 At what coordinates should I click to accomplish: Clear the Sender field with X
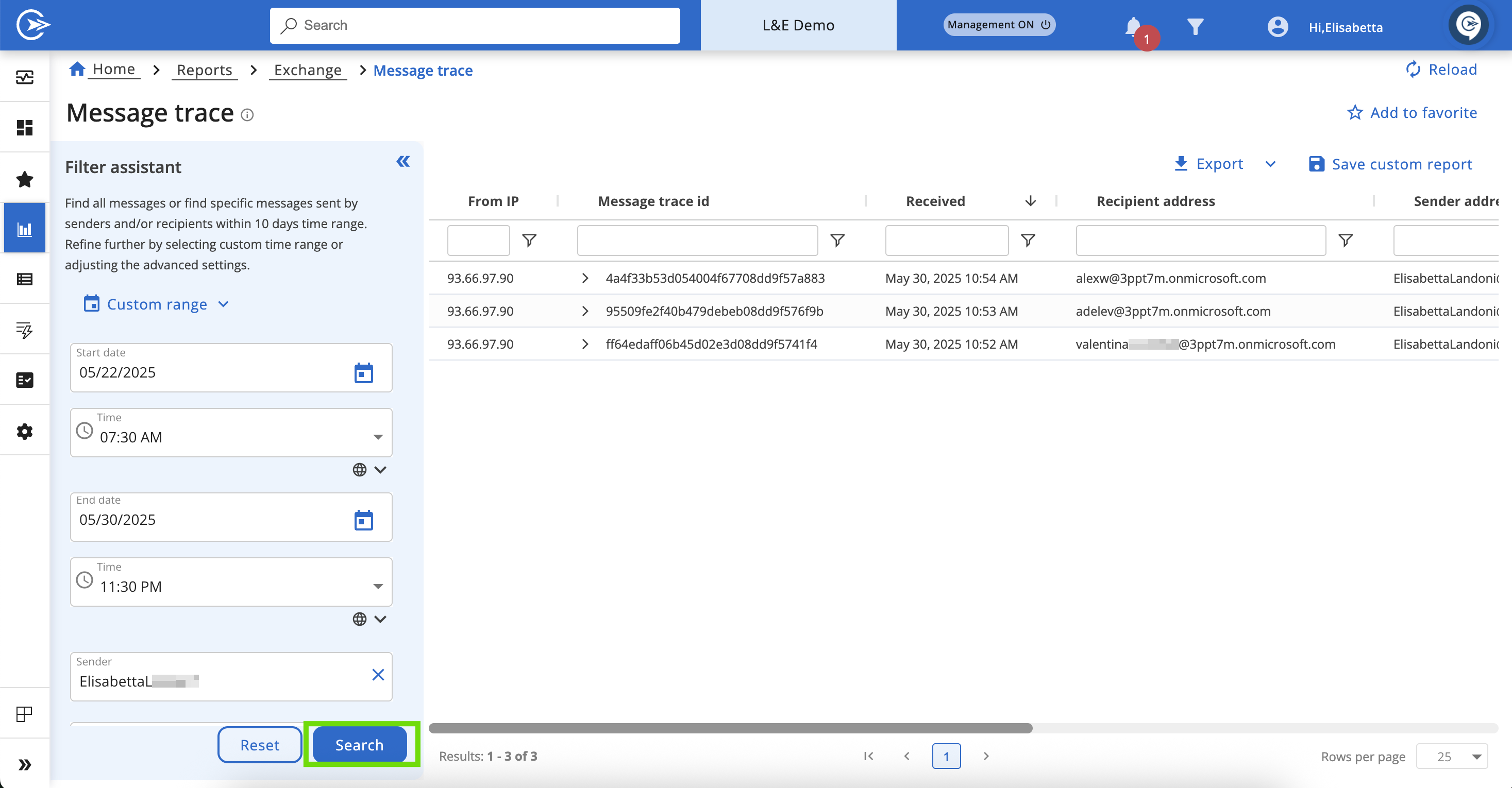click(378, 675)
